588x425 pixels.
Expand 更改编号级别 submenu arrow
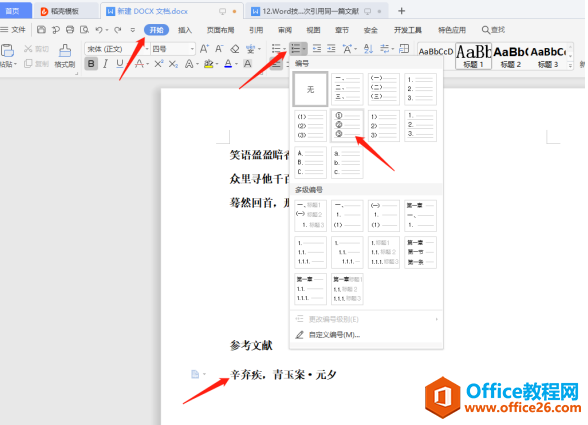click(x=436, y=319)
